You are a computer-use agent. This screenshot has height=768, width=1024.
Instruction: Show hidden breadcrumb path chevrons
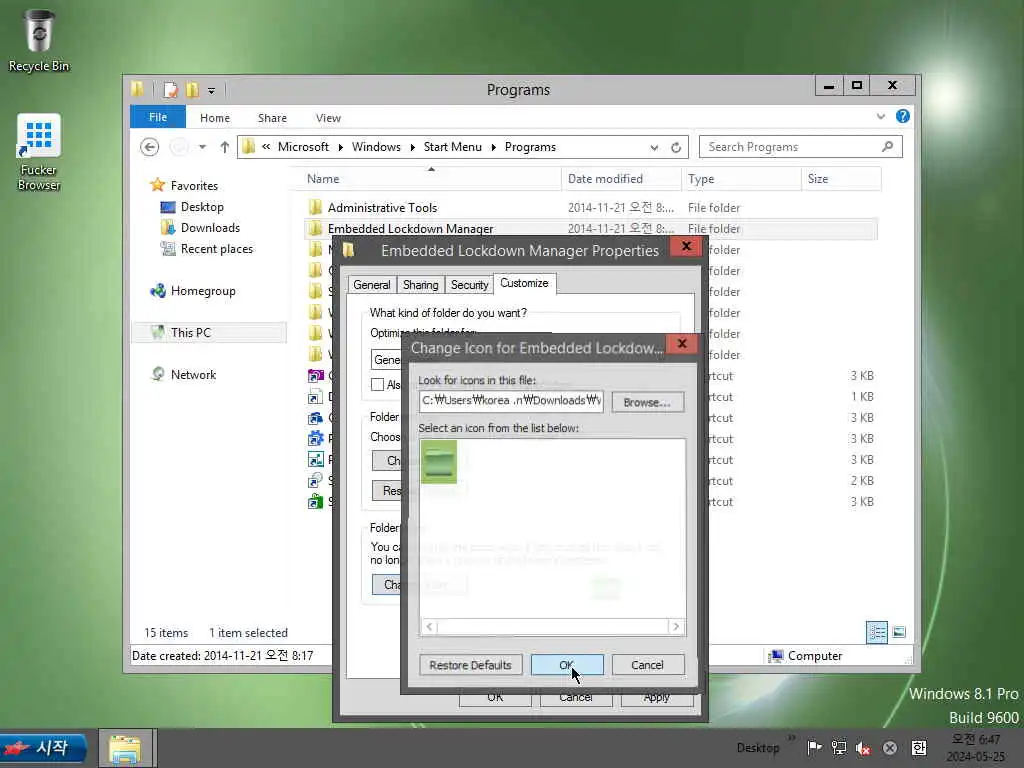point(266,147)
